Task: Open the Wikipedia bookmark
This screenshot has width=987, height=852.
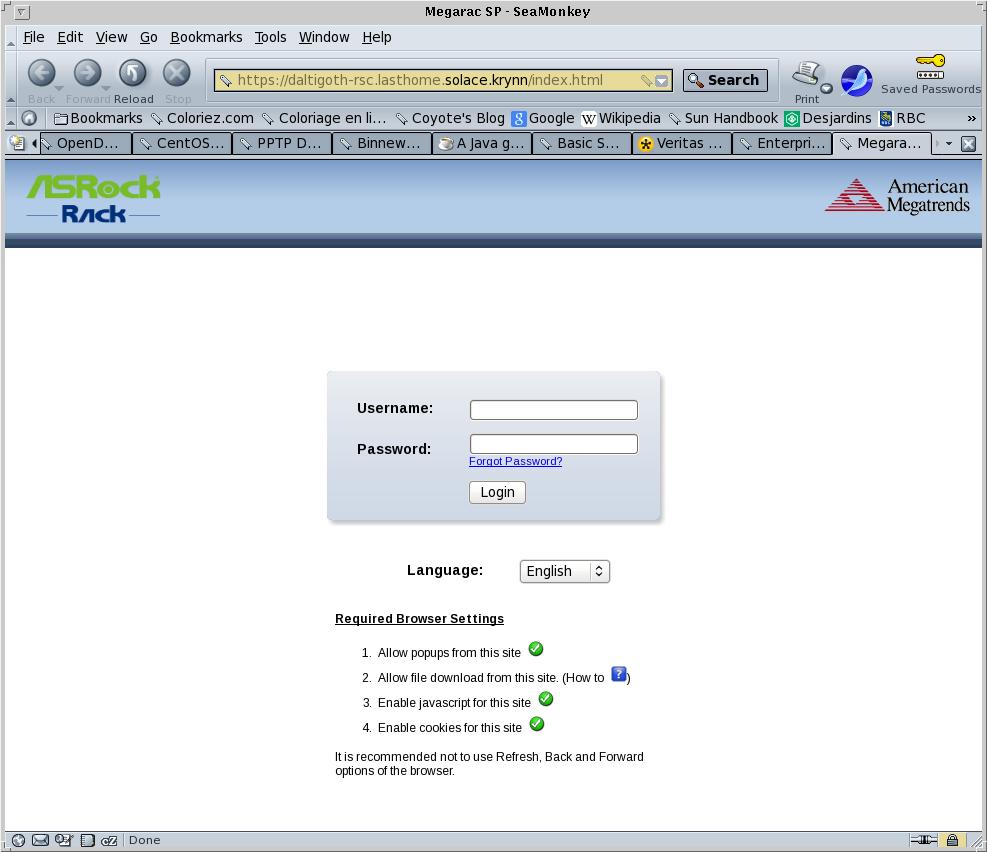Action: pos(620,118)
